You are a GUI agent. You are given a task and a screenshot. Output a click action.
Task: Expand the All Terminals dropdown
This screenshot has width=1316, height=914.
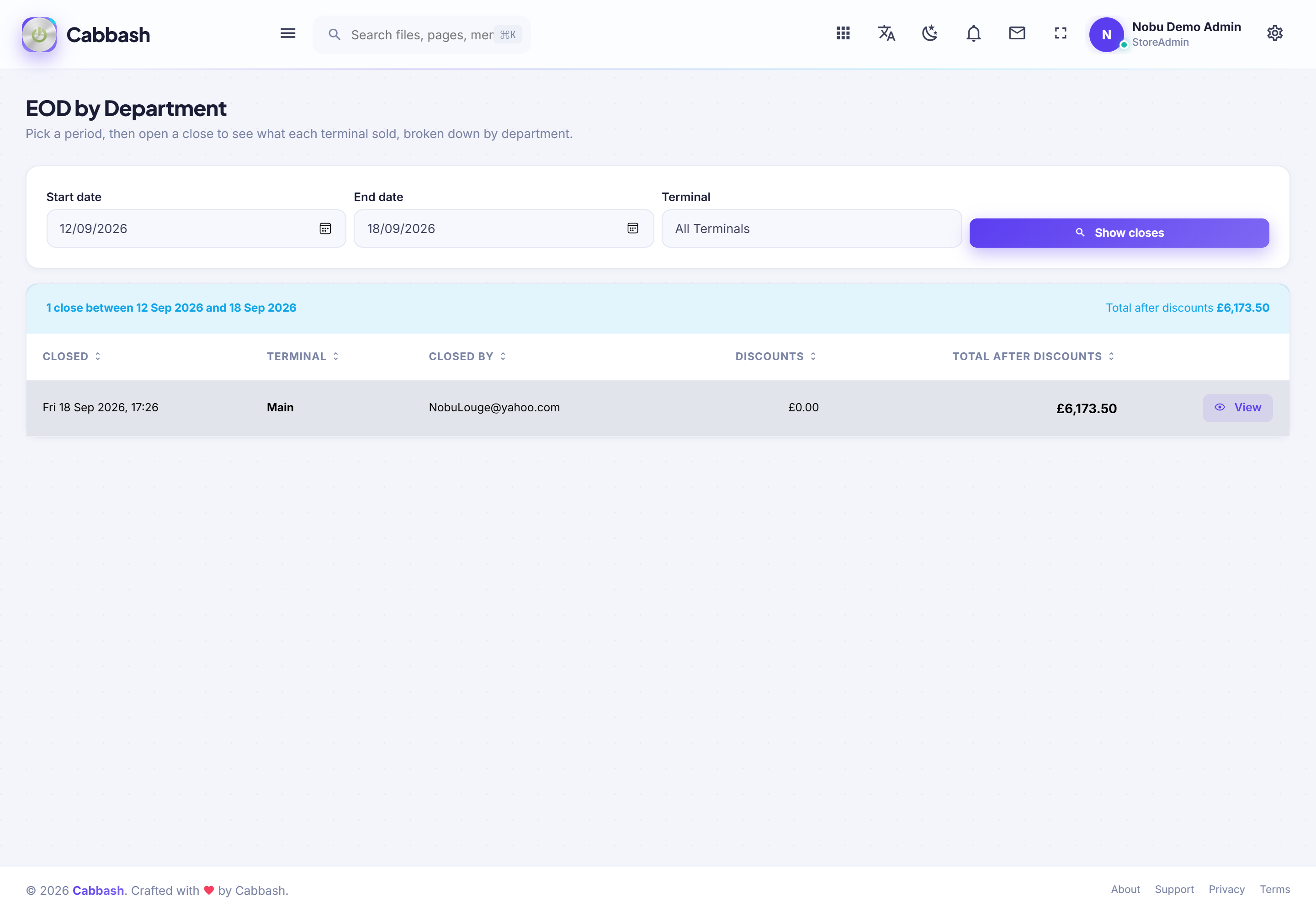(812, 228)
